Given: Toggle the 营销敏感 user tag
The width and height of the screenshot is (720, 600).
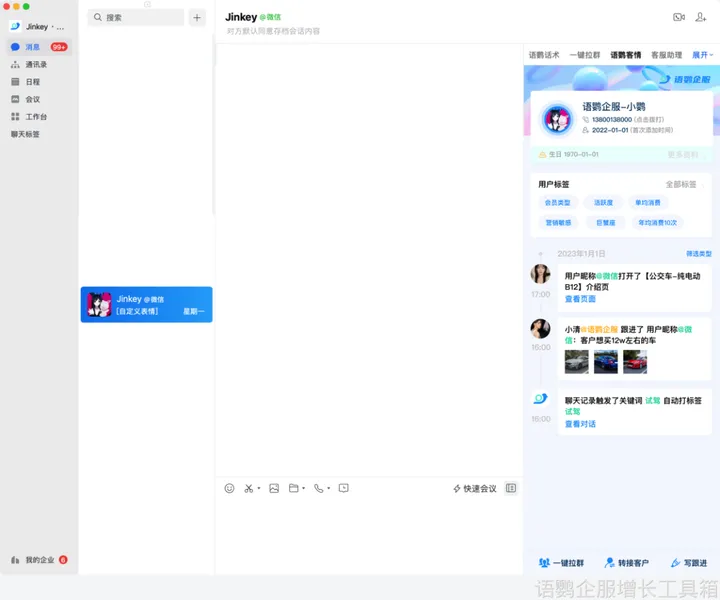Looking at the screenshot, I should (557, 222).
